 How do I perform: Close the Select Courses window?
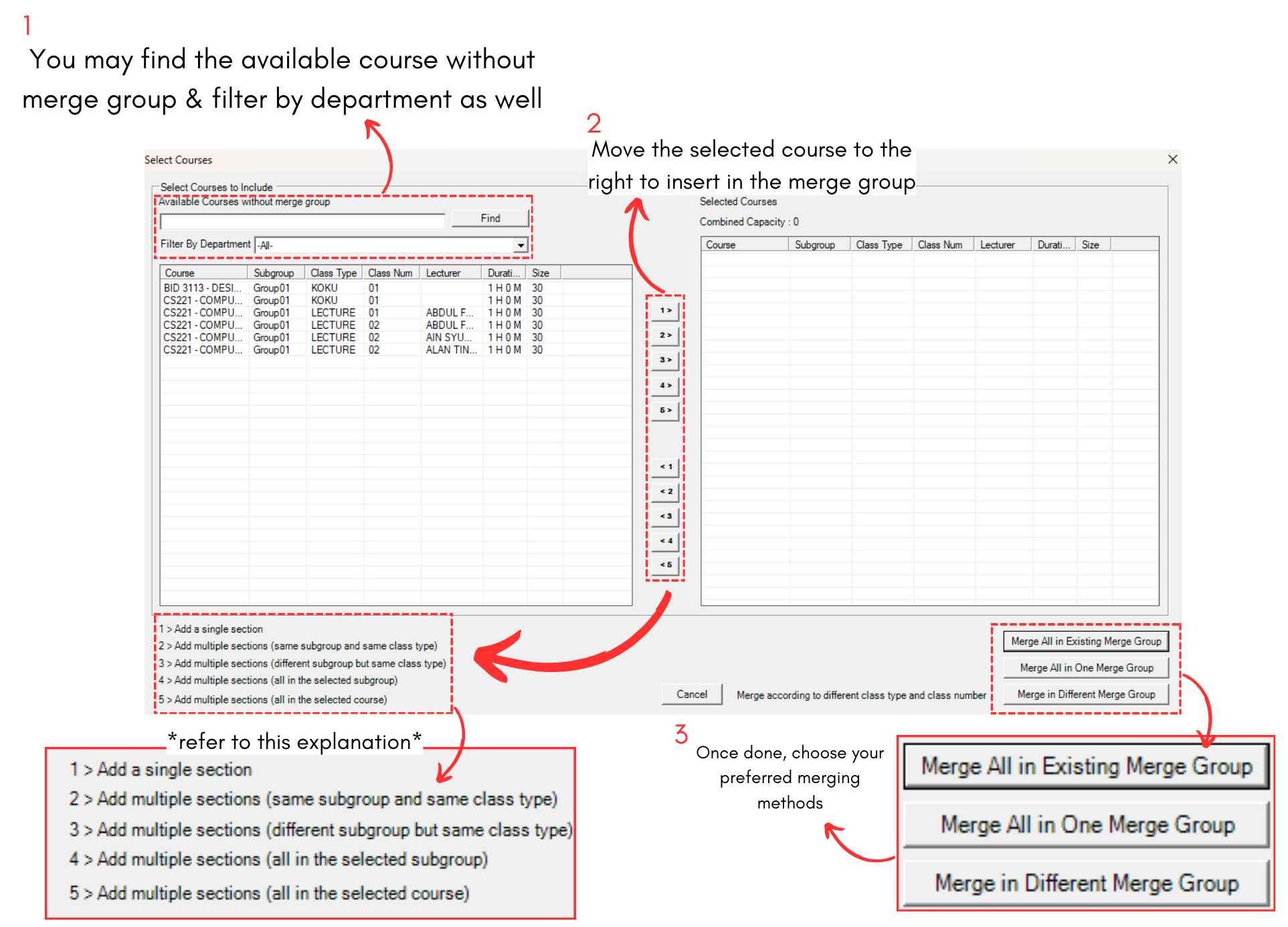click(x=1172, y=159)
